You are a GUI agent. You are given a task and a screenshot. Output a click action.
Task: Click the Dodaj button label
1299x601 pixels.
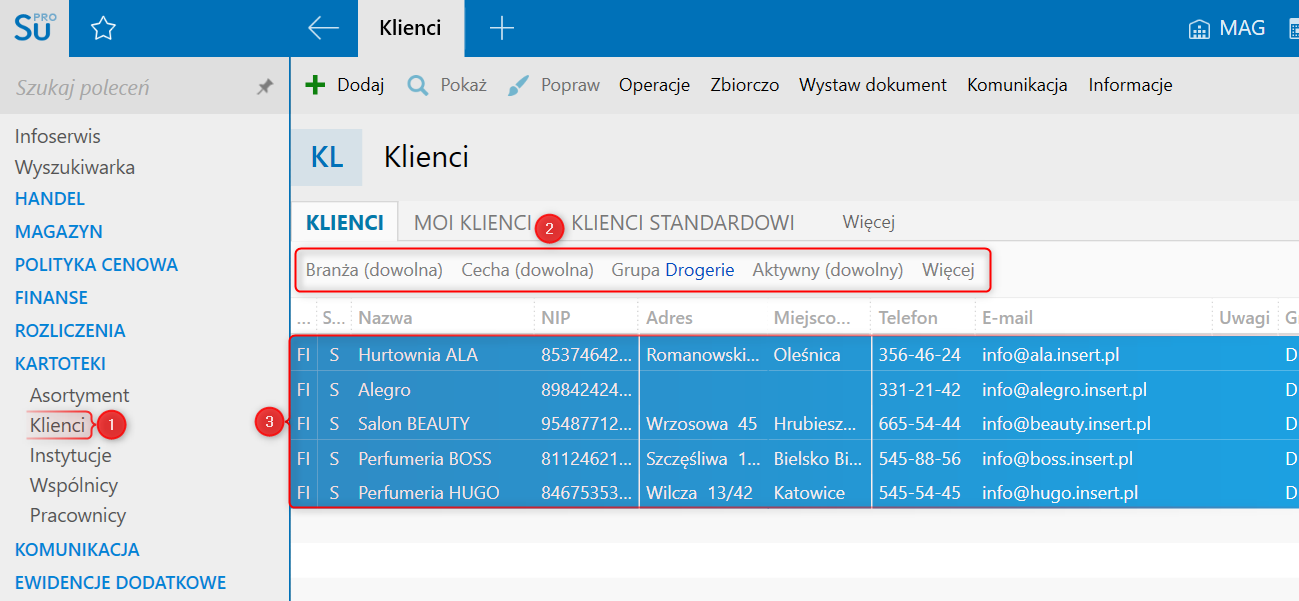tap(361, 85)
